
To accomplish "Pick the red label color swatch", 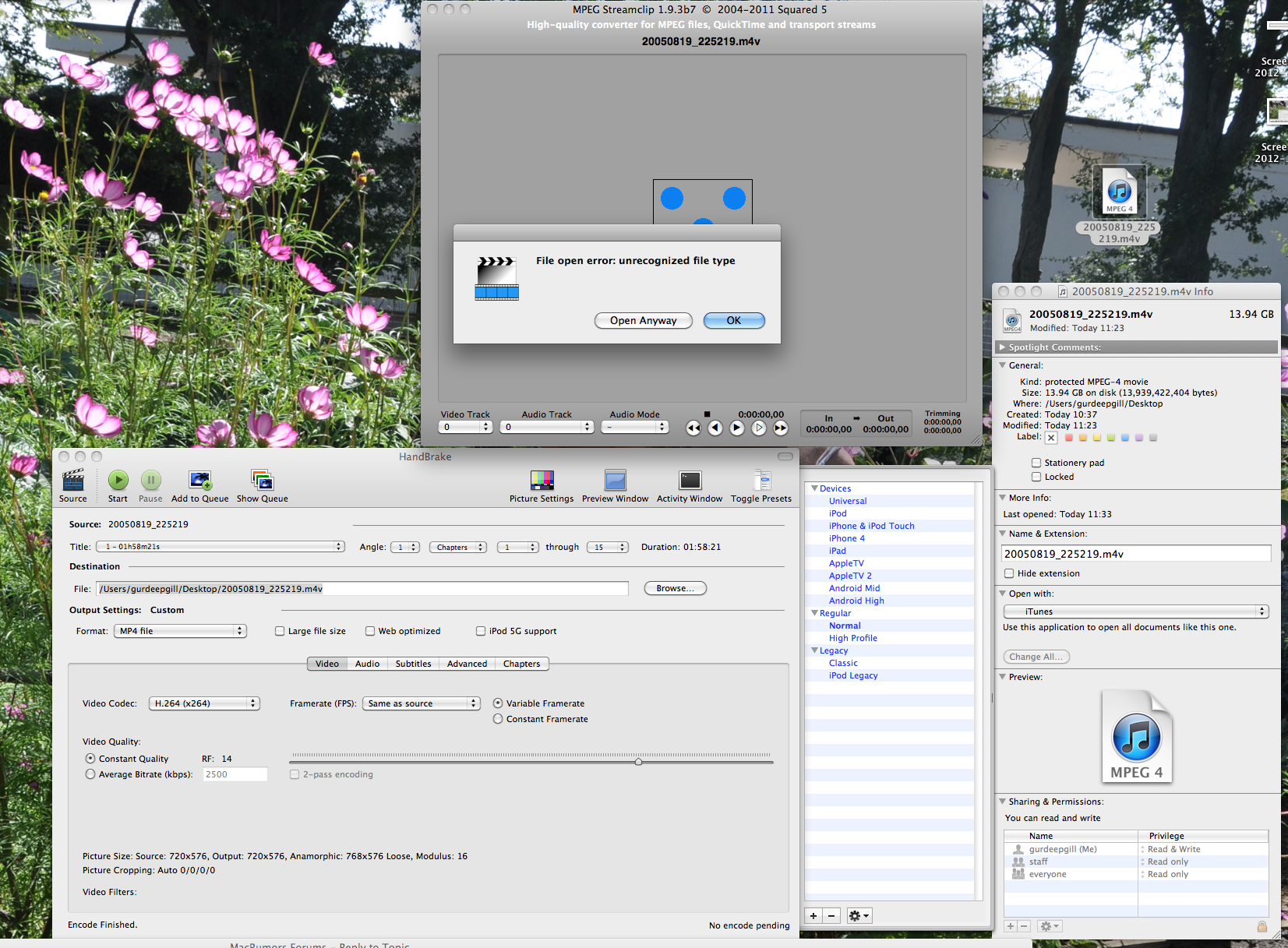I will coord(1069,438).
